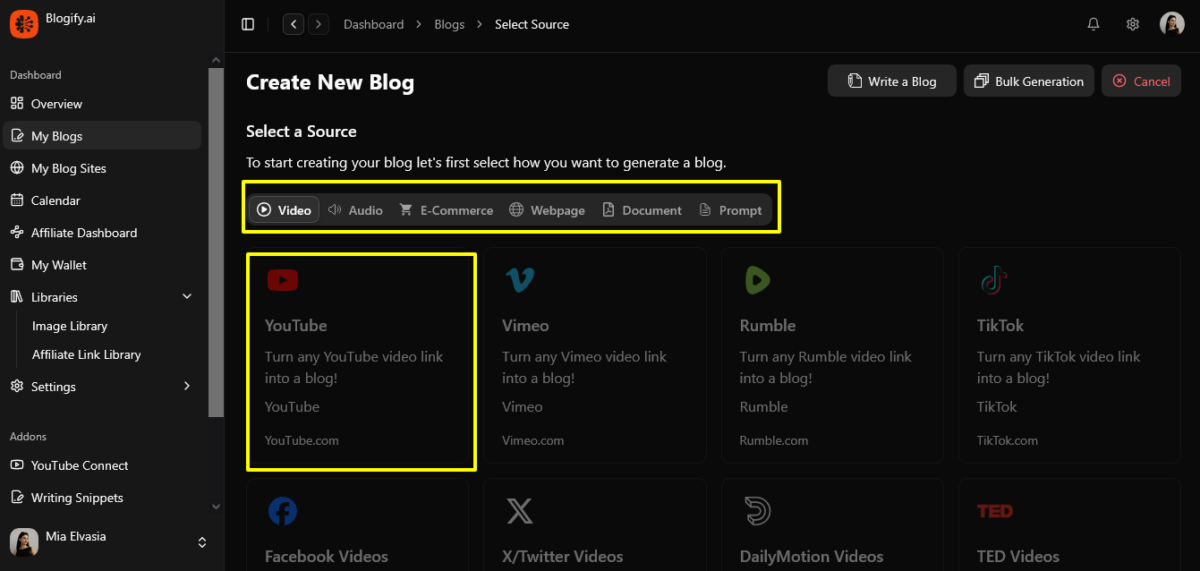
Task: Click the Blogify.ai logo icon
Action: [x=24, y=23]
